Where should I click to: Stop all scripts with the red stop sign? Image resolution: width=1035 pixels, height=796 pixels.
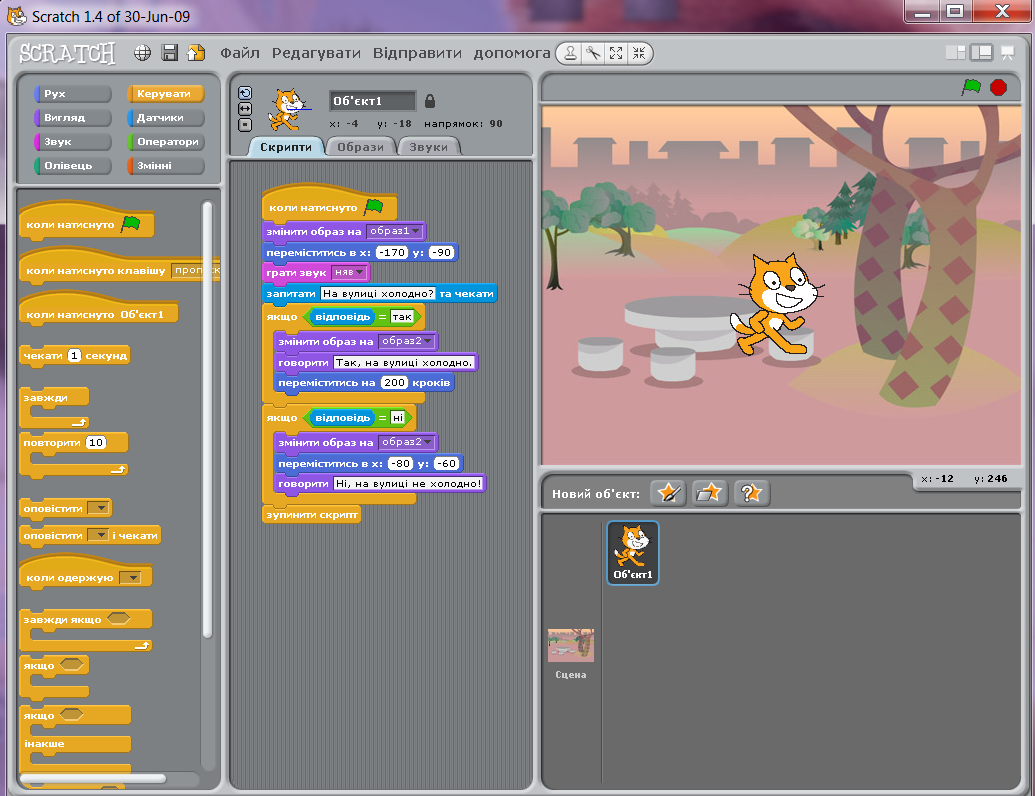(x=998, y=88)
